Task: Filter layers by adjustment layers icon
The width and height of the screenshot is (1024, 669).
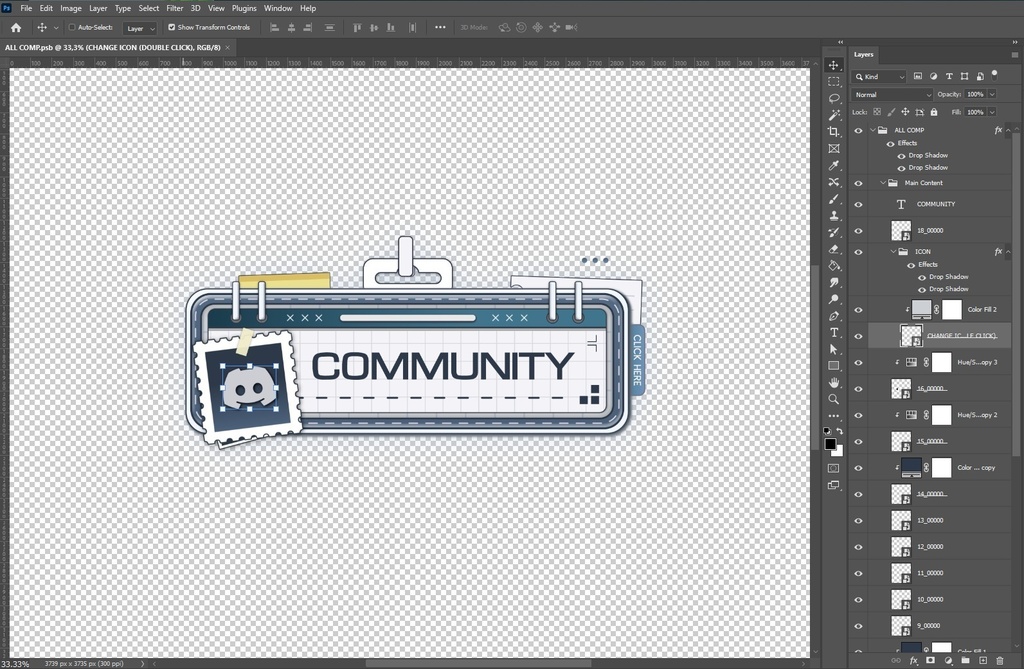Action: click(x=933, y=76)
